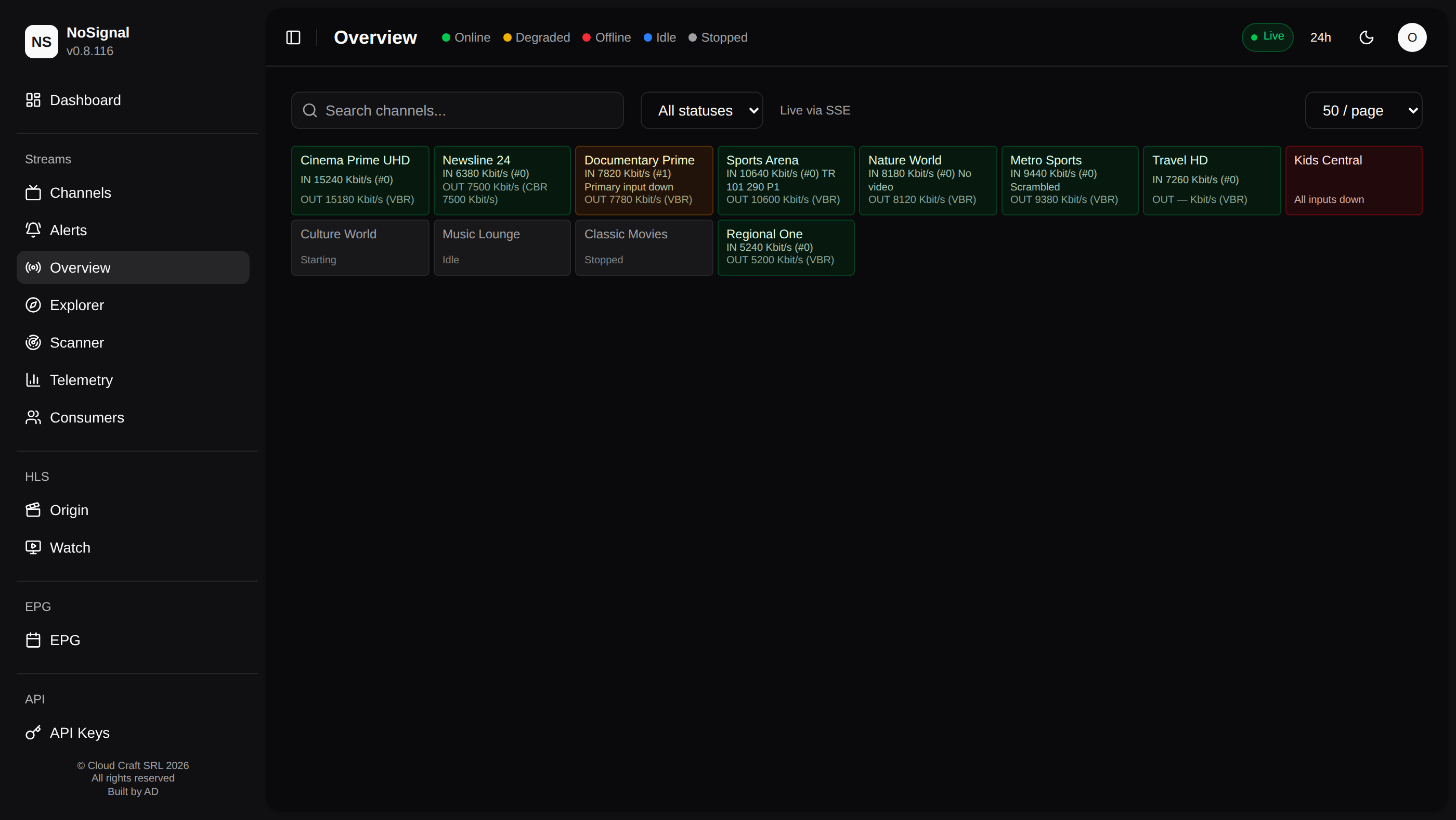
Task: Open the Metro Sports channel card
Action: click(1070, 181)
